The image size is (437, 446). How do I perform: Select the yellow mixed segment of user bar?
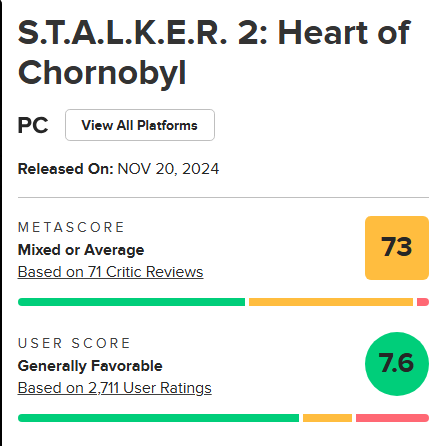point(327,418)
